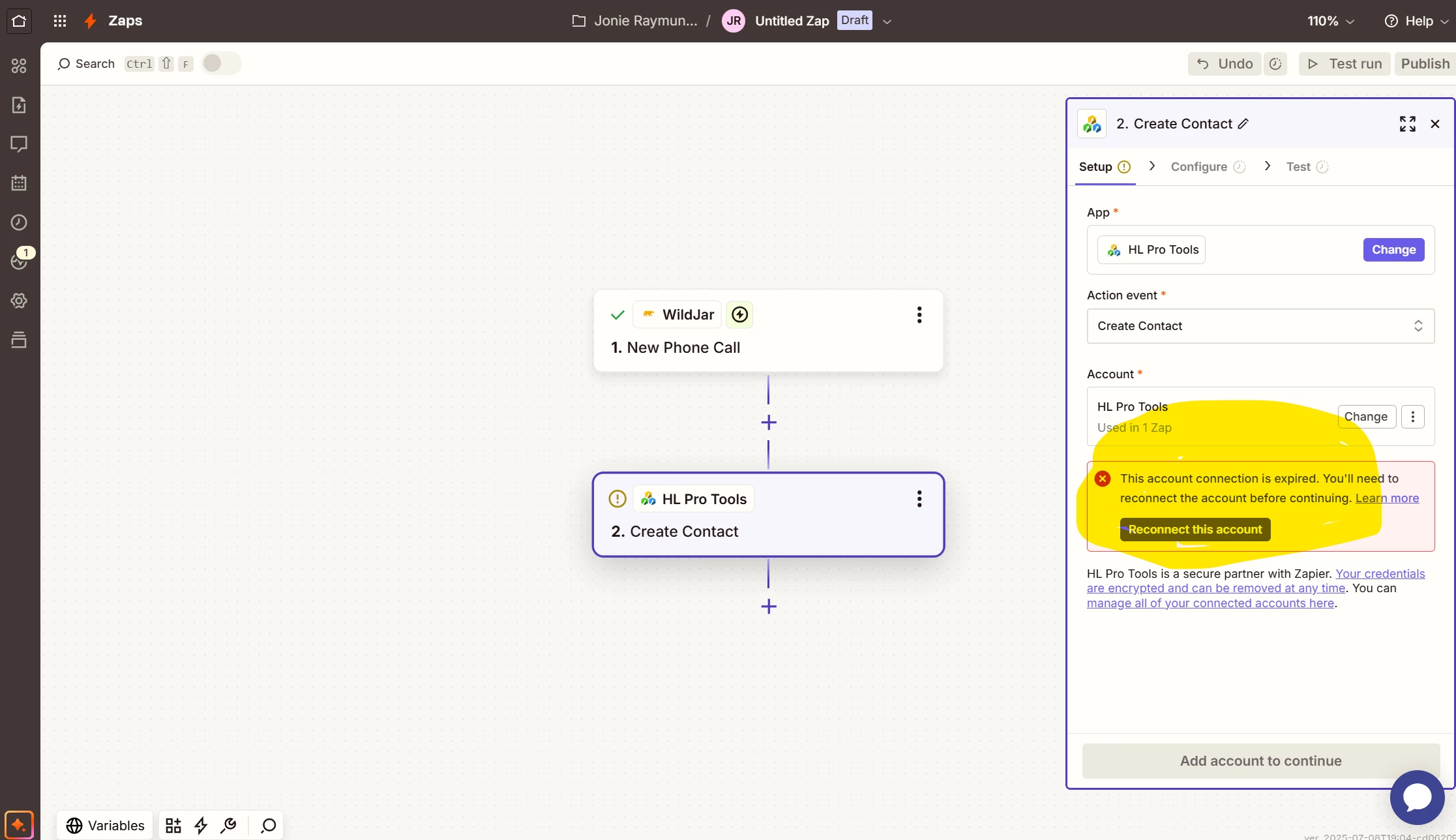Select the WildJar New Phone Call step
The image size is (1456, 840).
click(768, 331)
